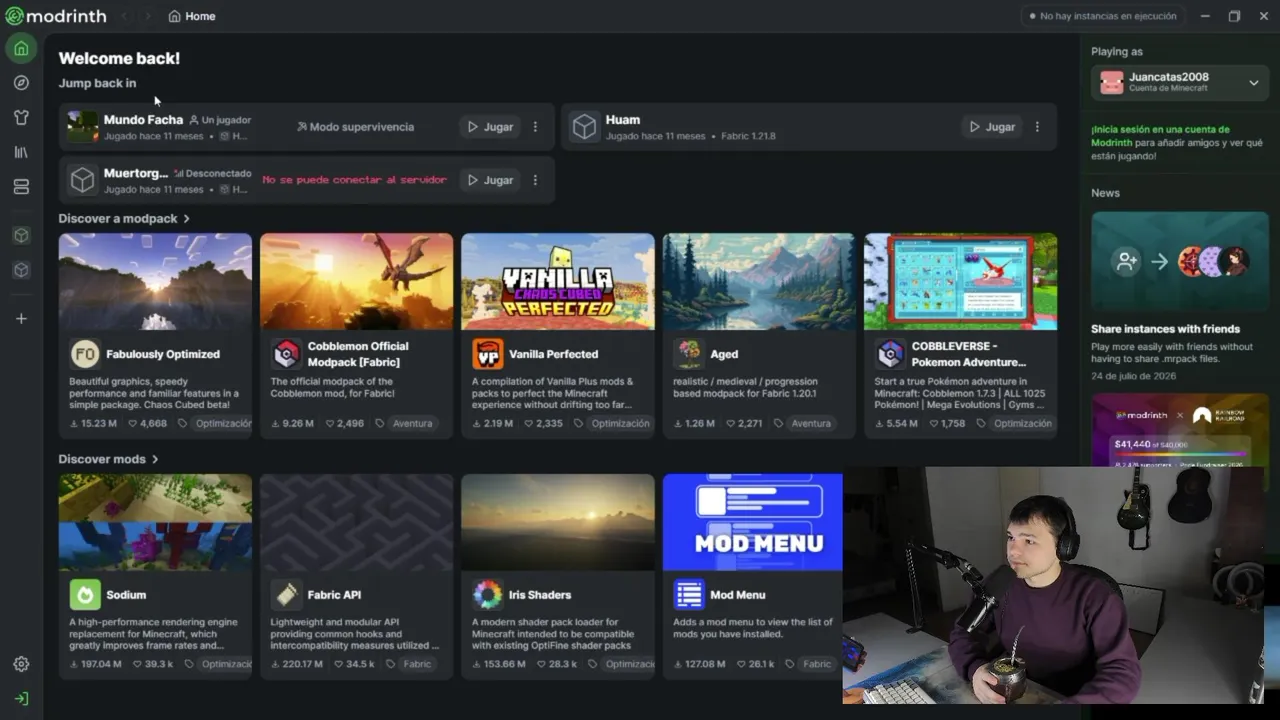Create a new instance with plus icon
This screenshot has width=1280, height=720.
coord(21,319)
